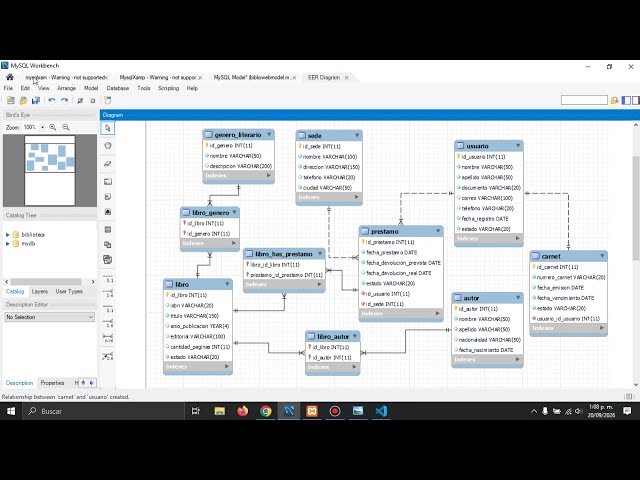Open the Scripting menu
The height and width of the screenshot is (480, 640).
(x=168, y=88)
